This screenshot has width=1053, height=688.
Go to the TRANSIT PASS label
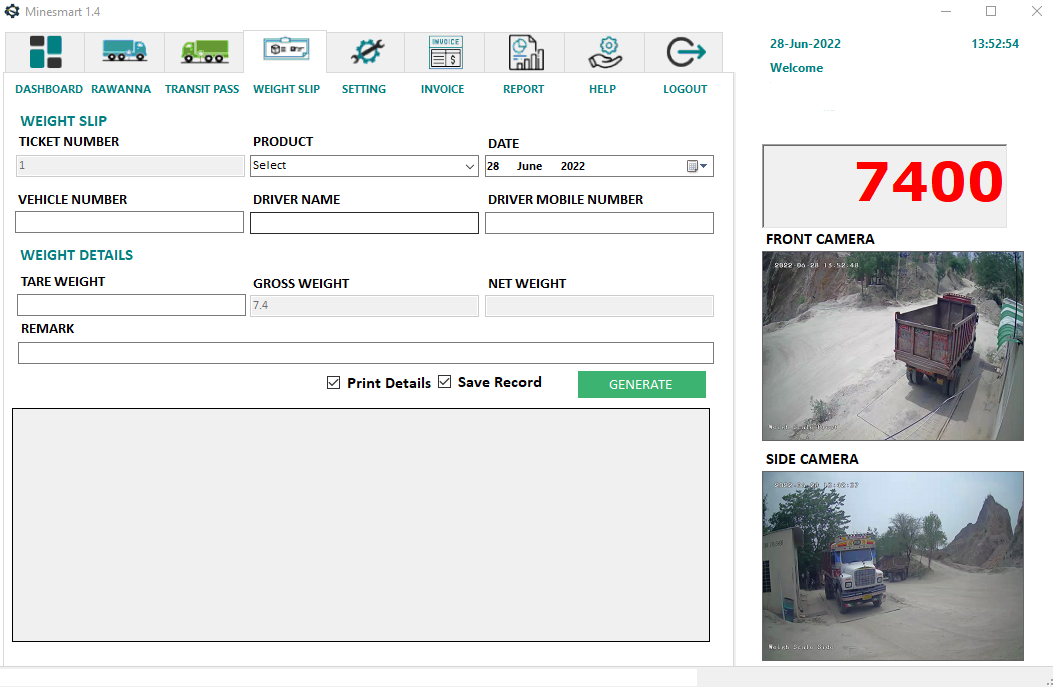tap(201, 89)
